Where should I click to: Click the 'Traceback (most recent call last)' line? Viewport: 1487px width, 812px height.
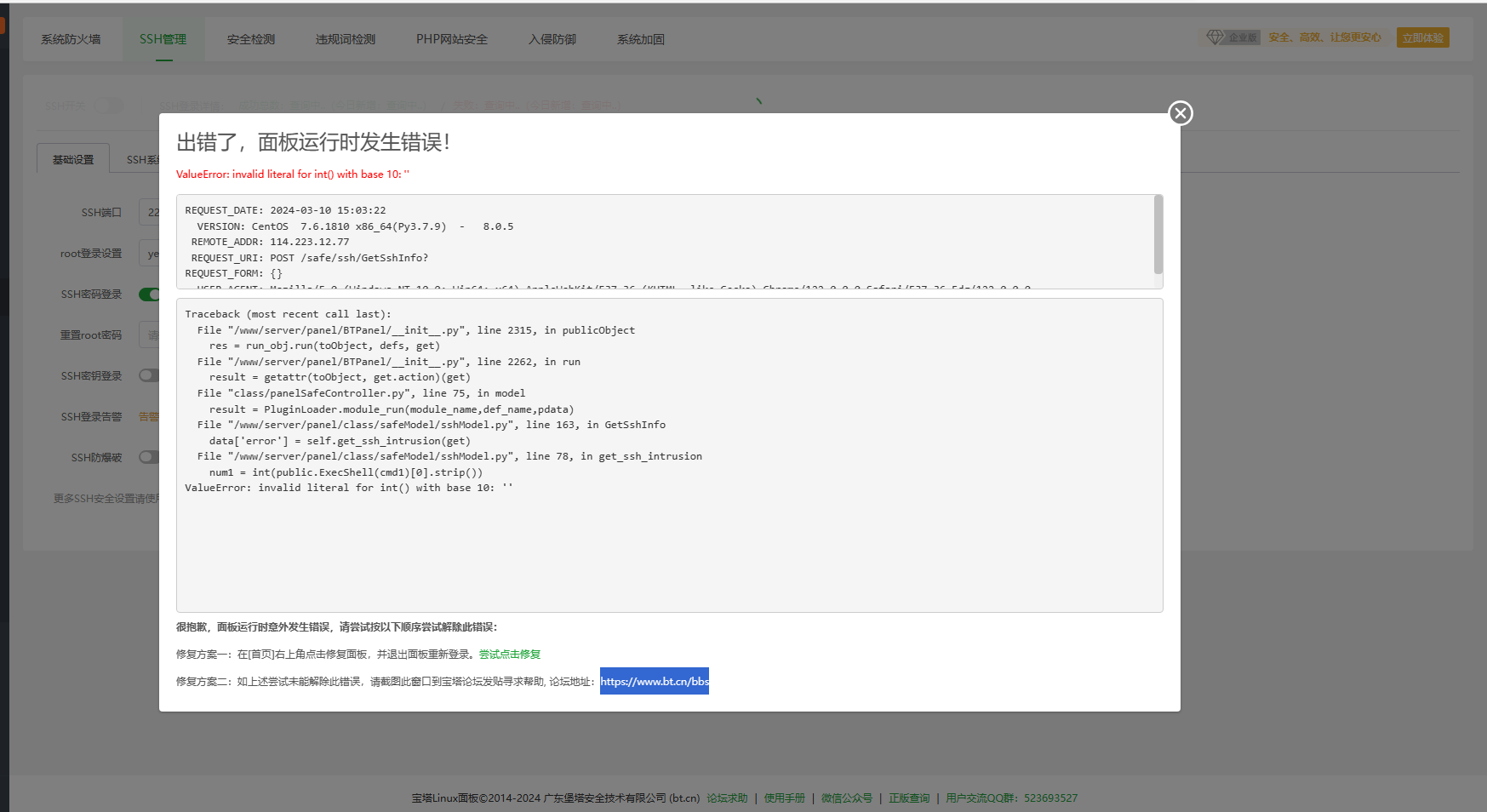pos(288,314)
